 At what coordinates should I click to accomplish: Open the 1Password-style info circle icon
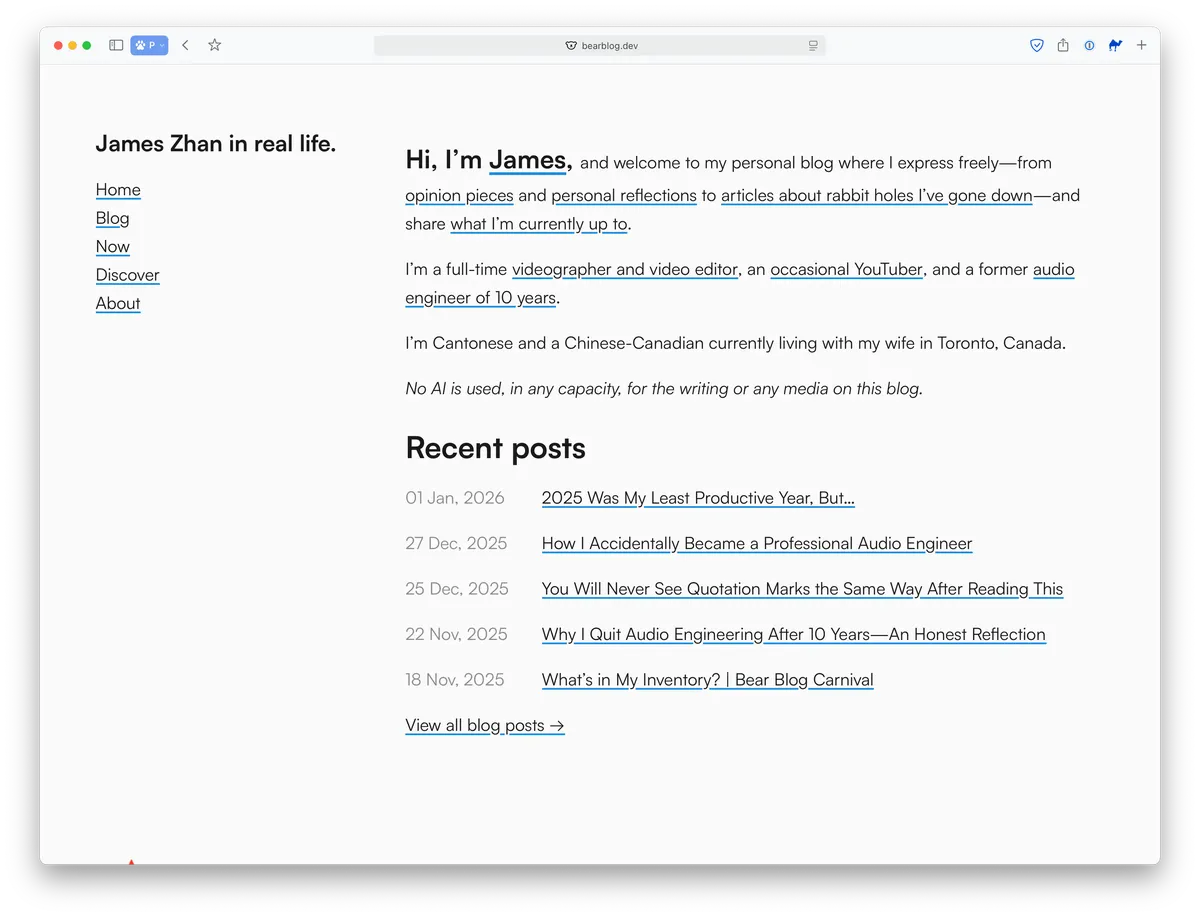(x=1088, y=45)
